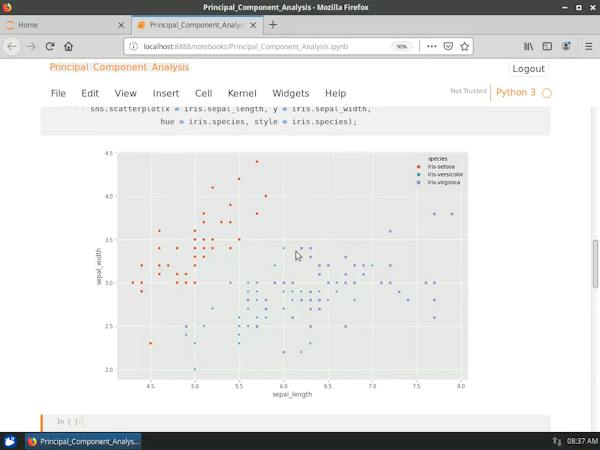Image resolution: width=600 pixels, height=450 pixels.
Task: Open the Library icon in toolbar
Action: pos(528,47)
